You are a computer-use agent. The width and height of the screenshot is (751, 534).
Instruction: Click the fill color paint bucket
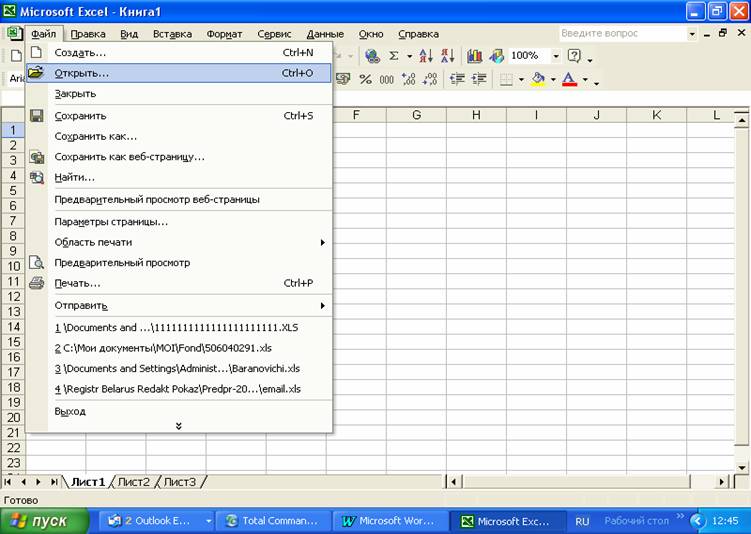[x=538, y=79]
